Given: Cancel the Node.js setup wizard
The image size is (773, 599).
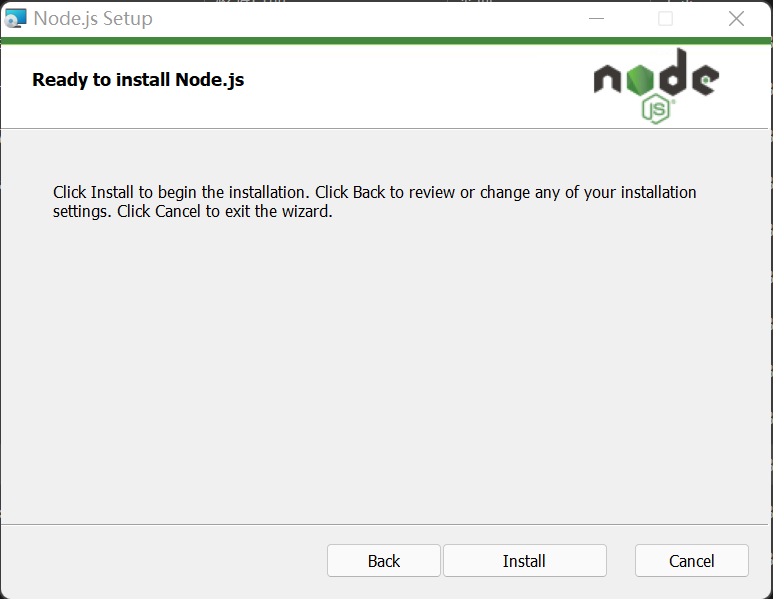Looking at the screenshot, I should point(692,561).
